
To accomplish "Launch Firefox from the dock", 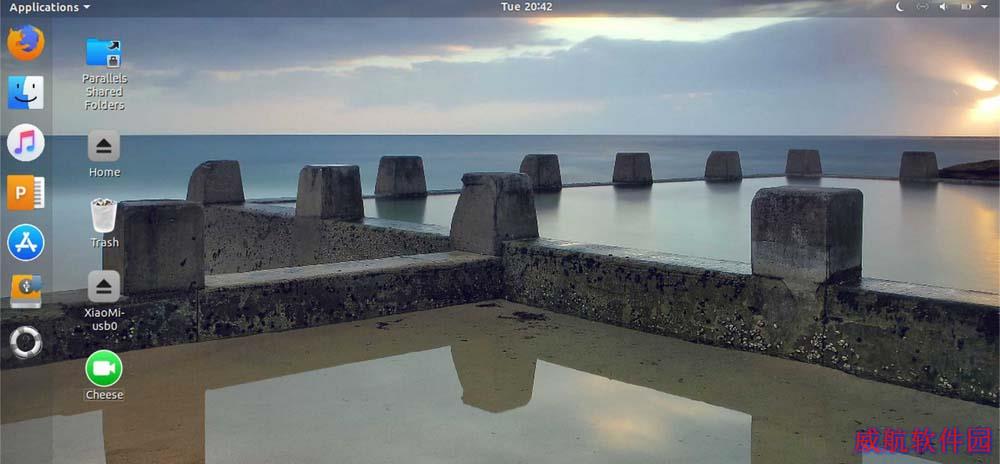I will [x=26, y=43].
